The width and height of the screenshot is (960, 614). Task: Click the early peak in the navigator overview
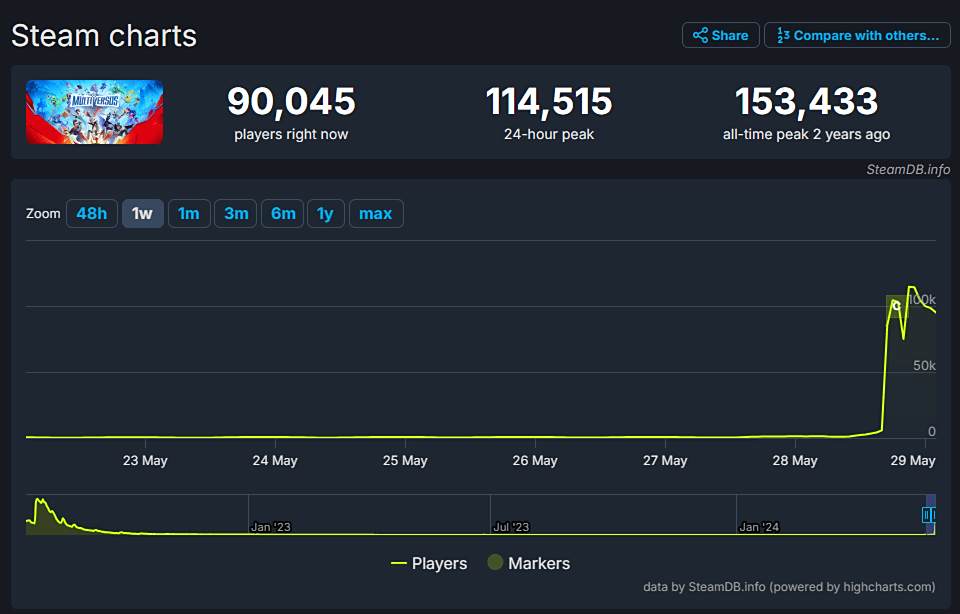40,503
